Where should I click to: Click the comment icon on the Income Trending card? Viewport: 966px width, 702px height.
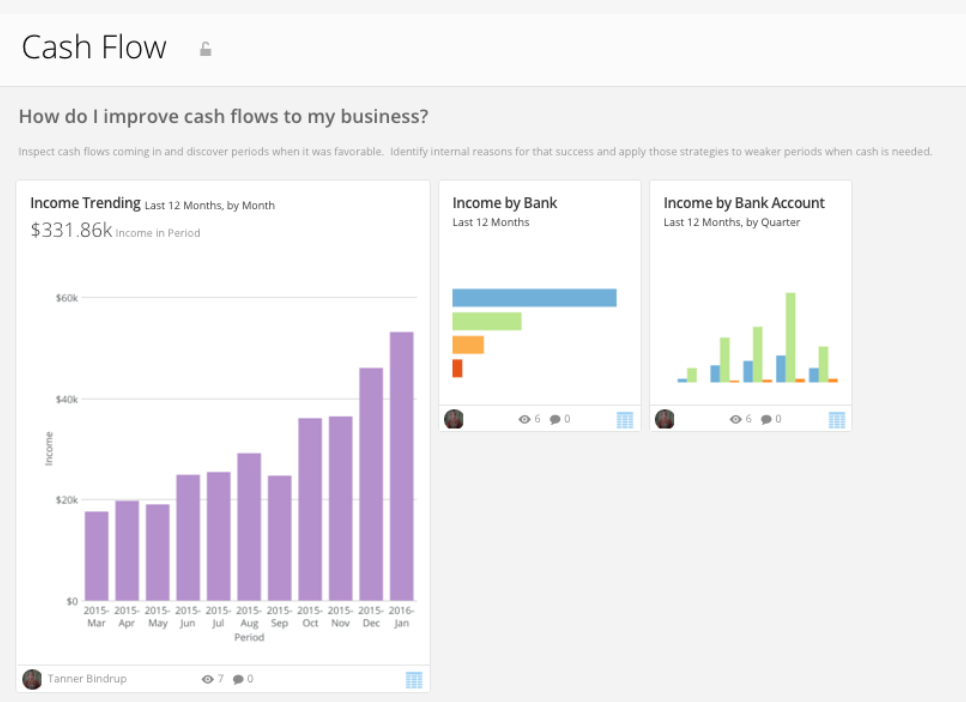(236, 679)
